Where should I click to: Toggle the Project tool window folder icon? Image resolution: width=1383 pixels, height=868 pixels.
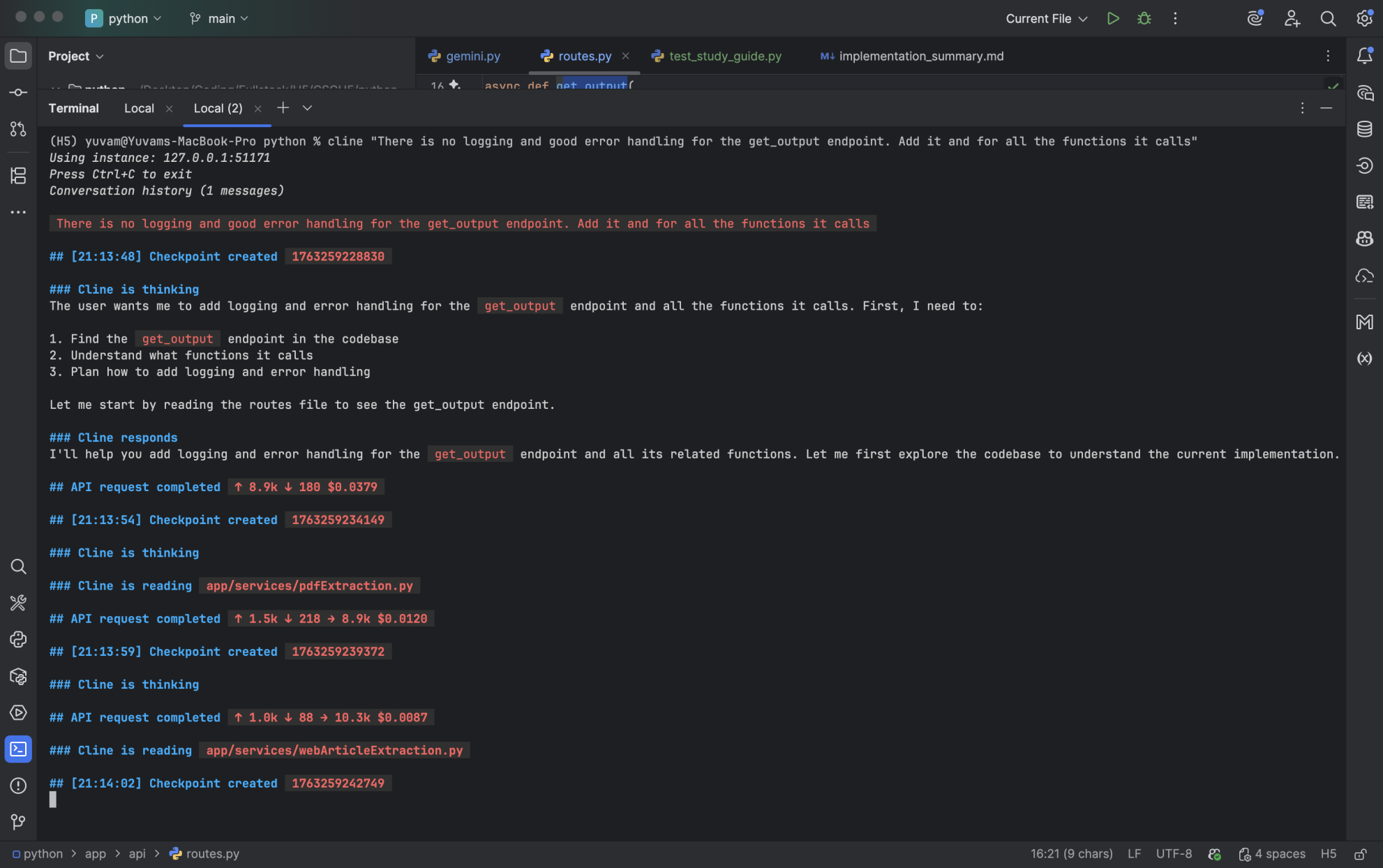point(18,56)
